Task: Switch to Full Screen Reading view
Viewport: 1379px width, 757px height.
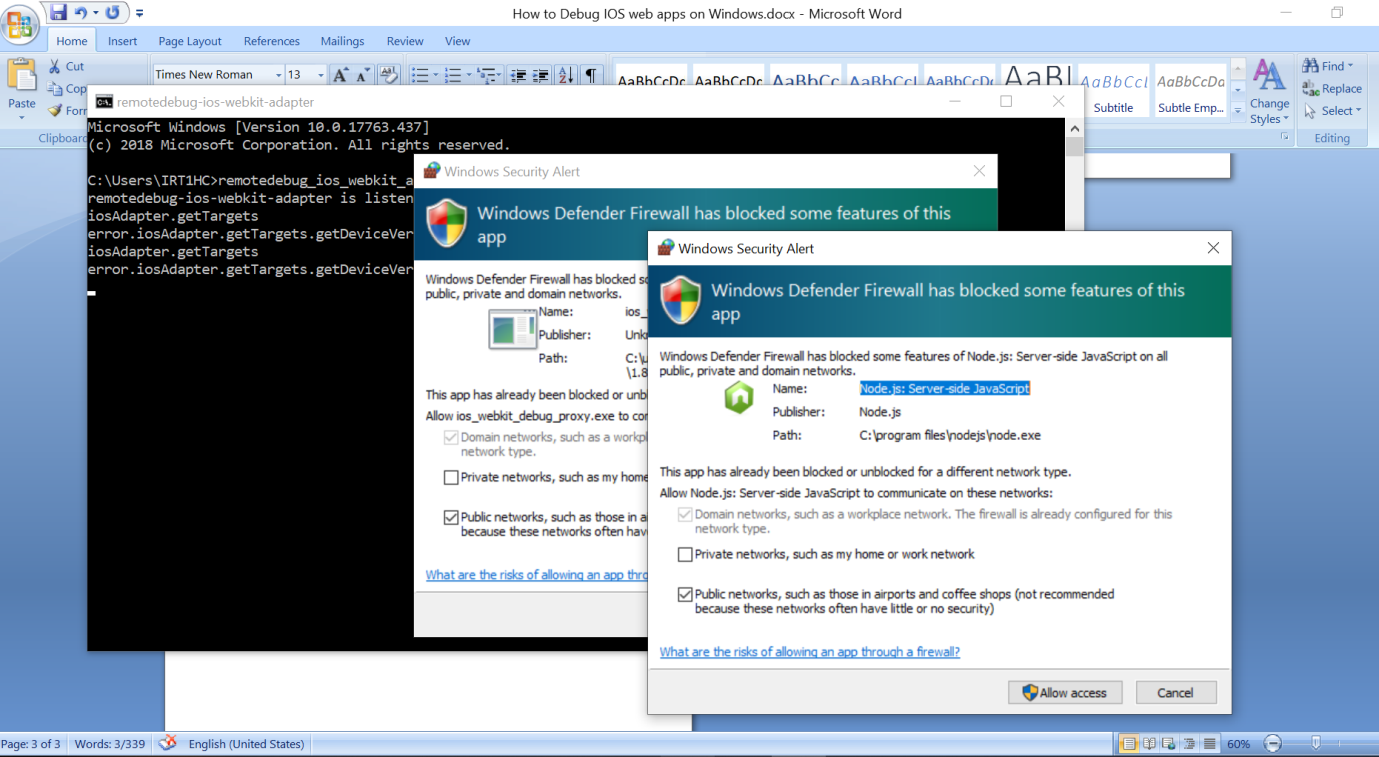Action: click(x=1150, y=744)
